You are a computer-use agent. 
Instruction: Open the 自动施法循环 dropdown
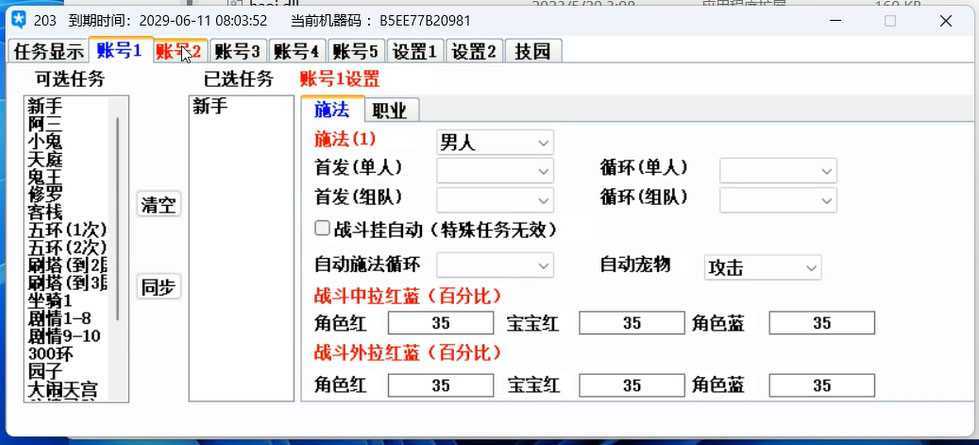coord(495,266)
